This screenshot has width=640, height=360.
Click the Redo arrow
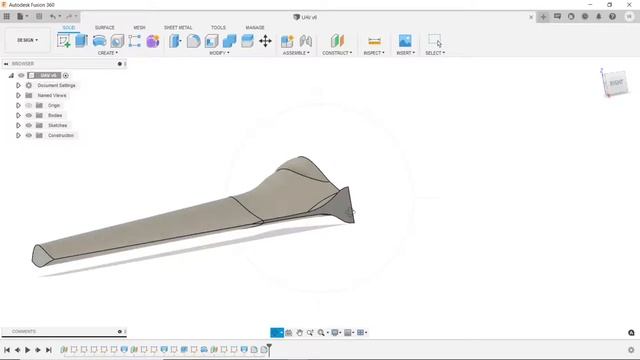(x=69, y=17)
